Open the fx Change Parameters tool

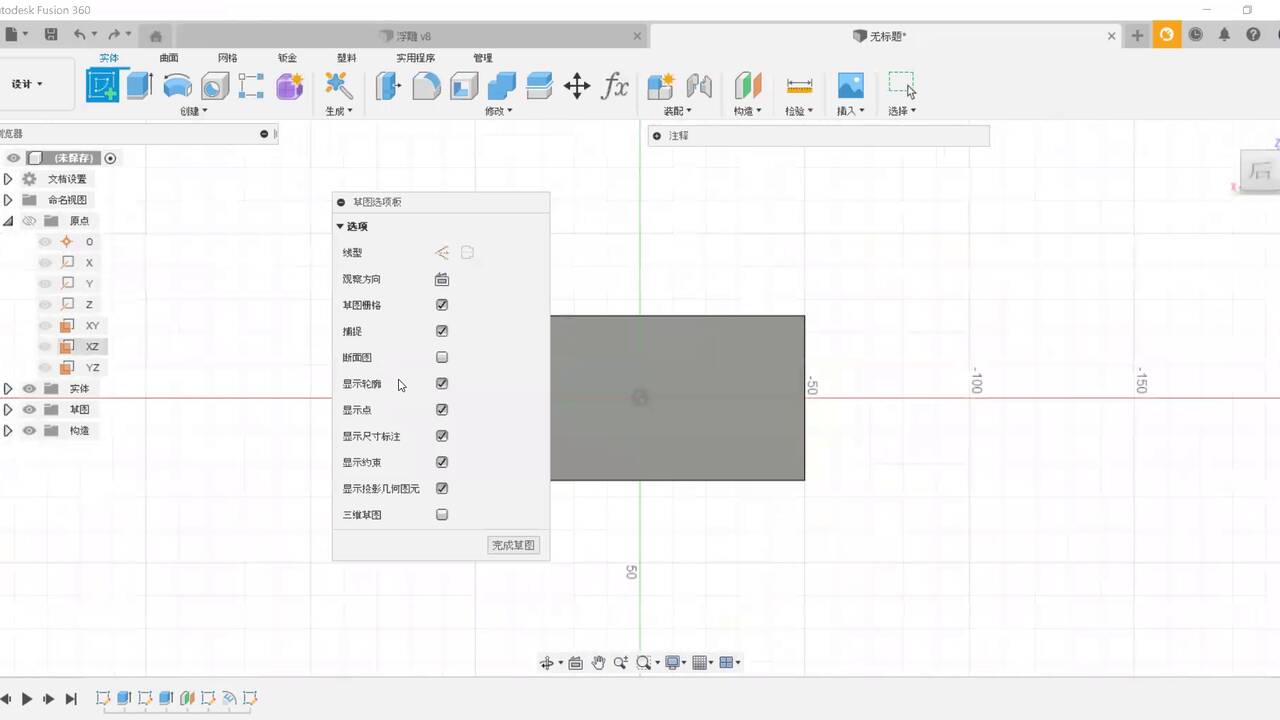(615, 86)
